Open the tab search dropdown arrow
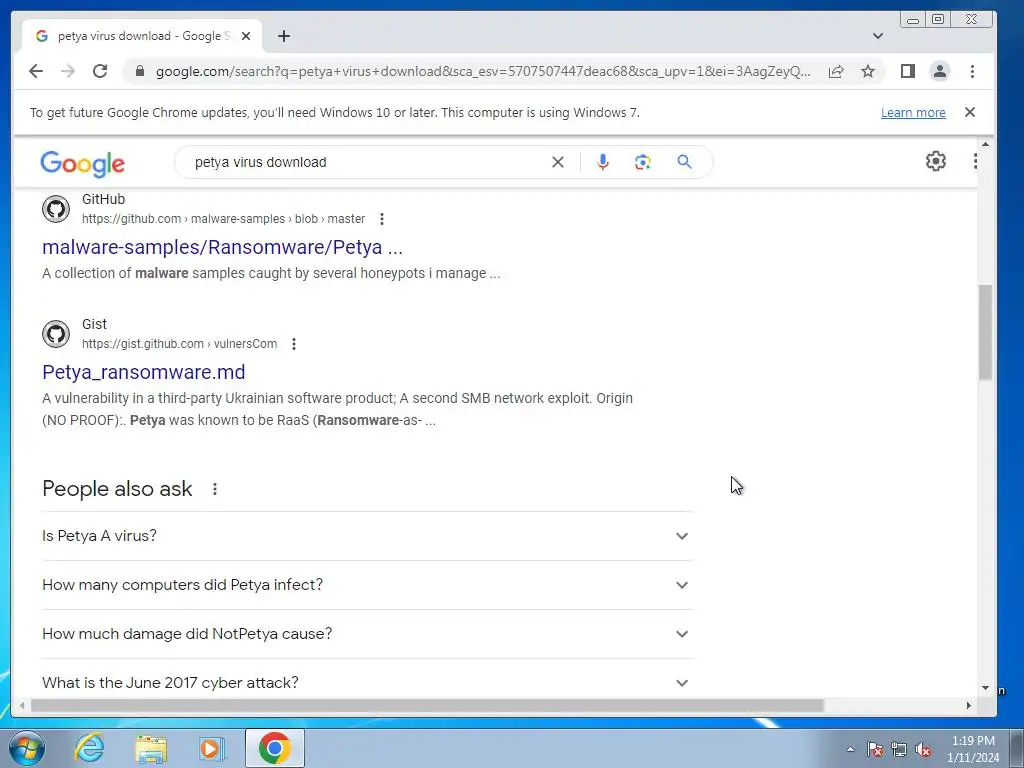The height and width of the screenshot is (768, 1024). point(878,36)
